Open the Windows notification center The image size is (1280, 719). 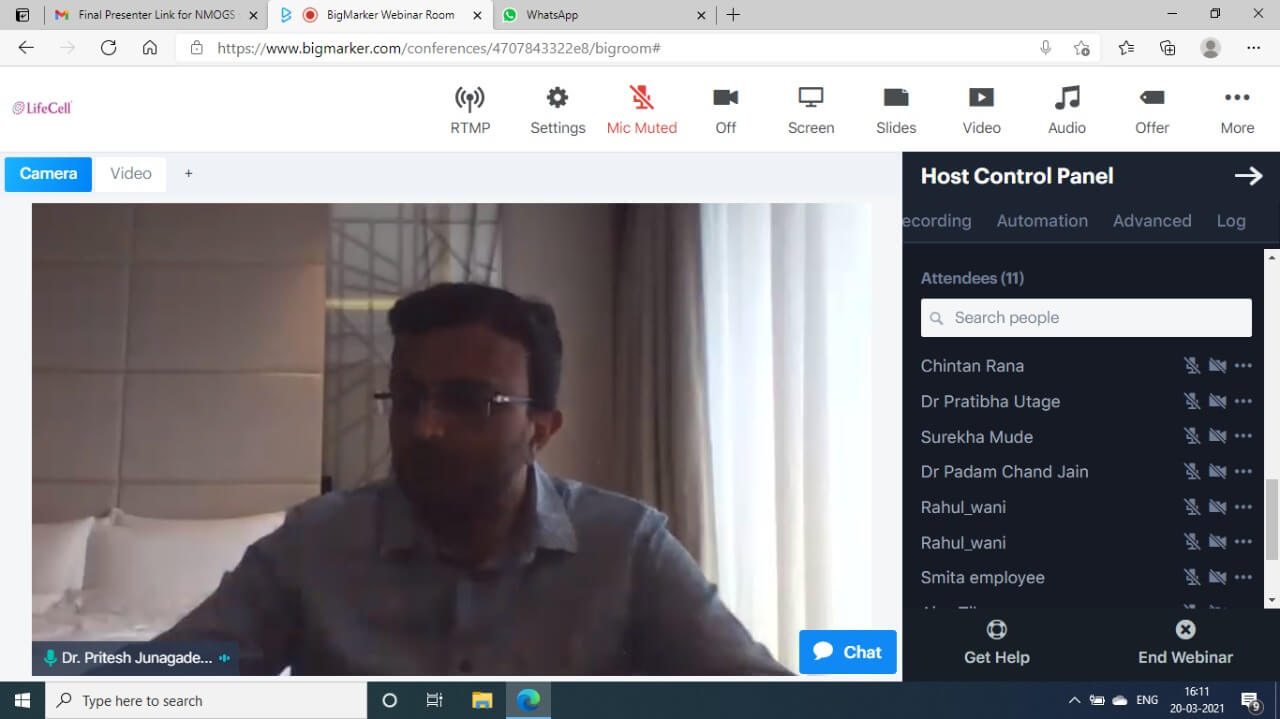click(x=1251, y=701)
